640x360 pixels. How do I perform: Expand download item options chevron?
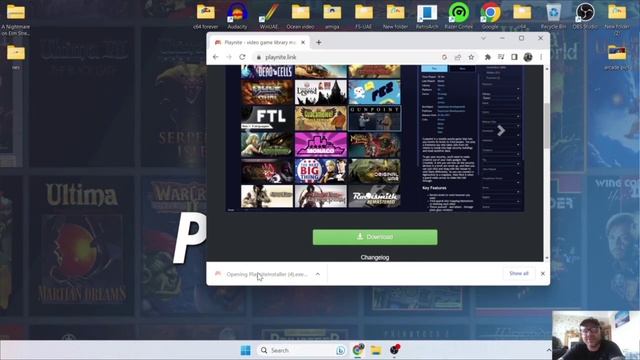coord(318,274)
